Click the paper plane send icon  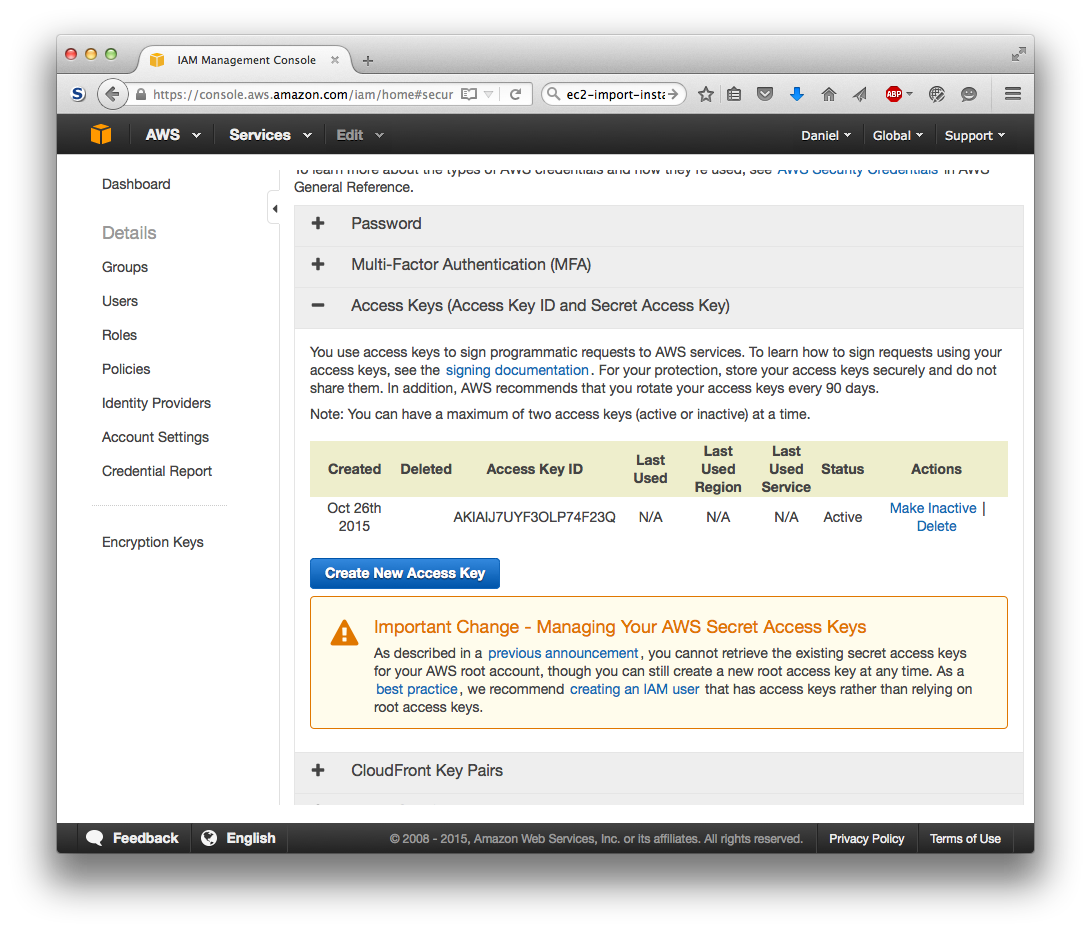click(x=860, y=94)
